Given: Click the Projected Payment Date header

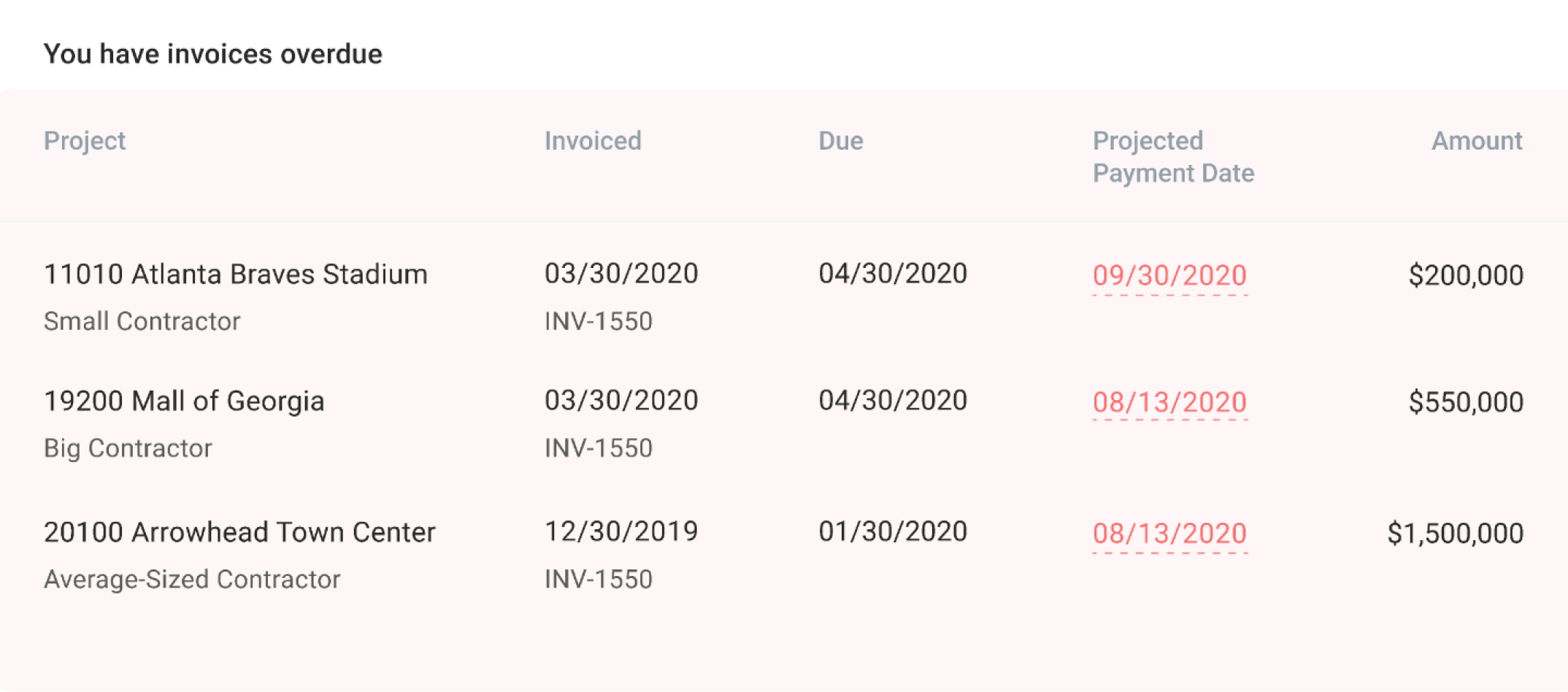Looking at the screenshot, I should 1173,156.
